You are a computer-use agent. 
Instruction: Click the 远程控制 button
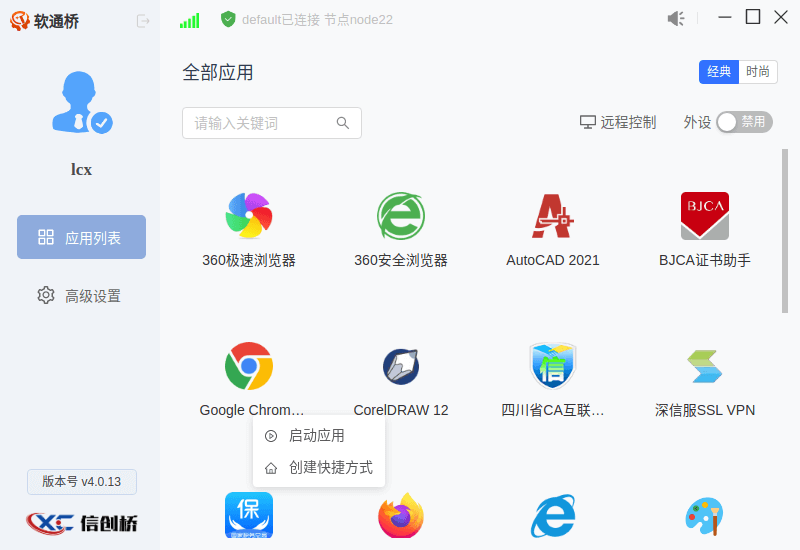tap(617, 122)
